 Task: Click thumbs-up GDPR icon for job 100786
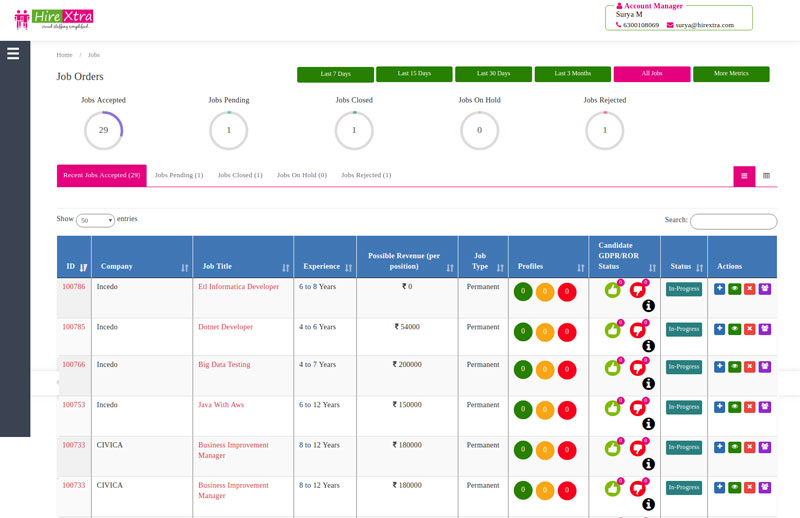pos(612,290)
